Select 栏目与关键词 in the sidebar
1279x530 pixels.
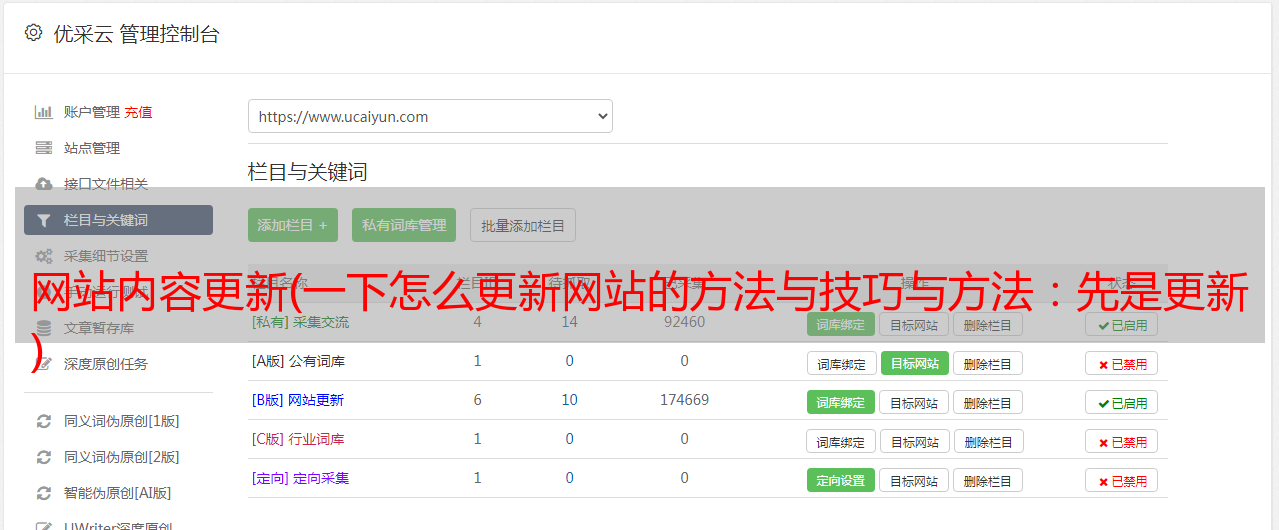(118, 220)
